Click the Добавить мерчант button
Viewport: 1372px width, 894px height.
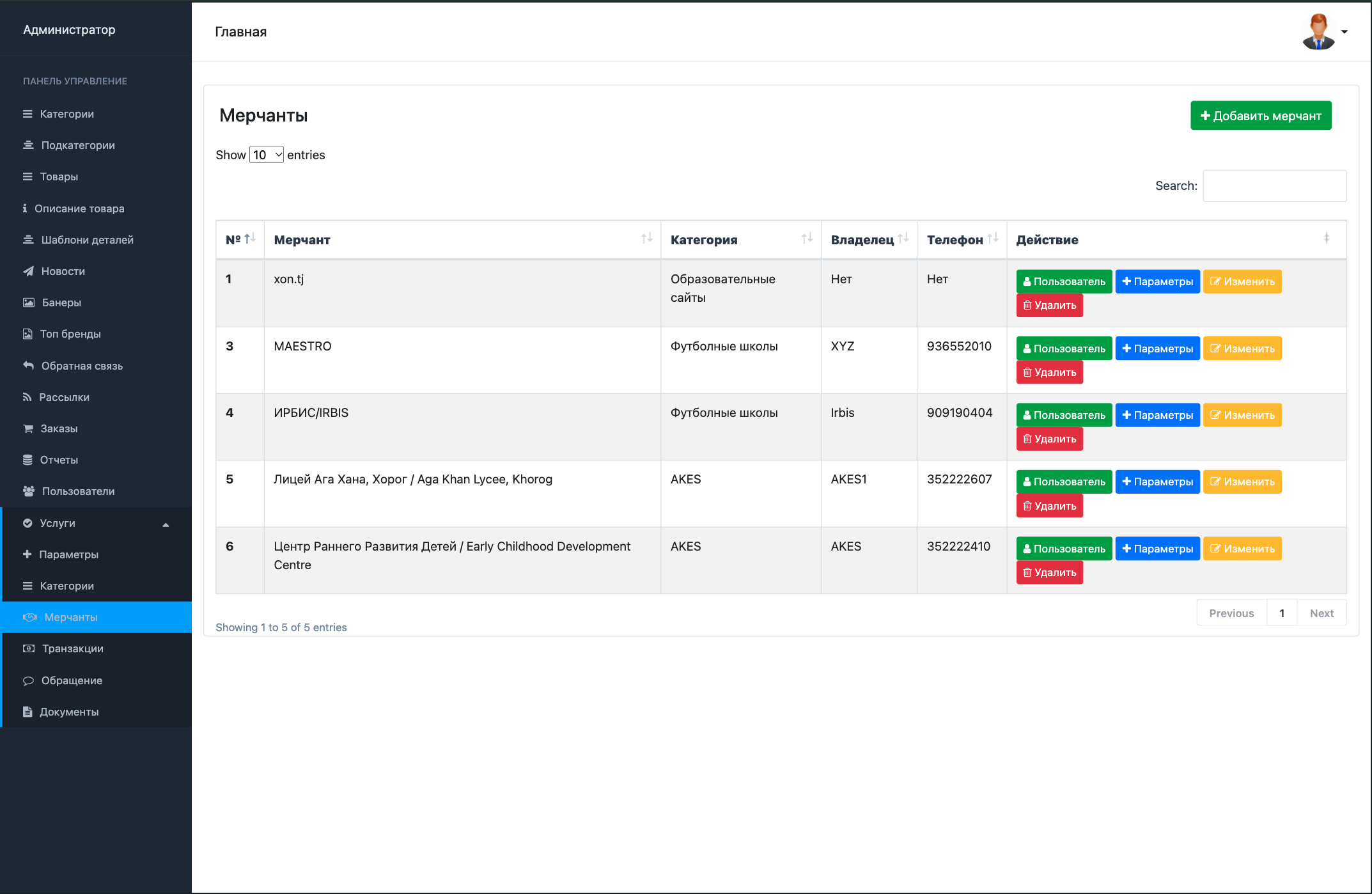click(1261, 116)
